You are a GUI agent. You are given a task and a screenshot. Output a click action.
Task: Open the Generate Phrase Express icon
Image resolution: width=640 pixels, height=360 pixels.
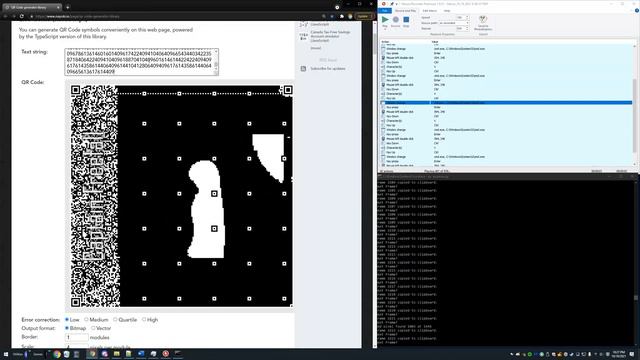click(483, 22)
